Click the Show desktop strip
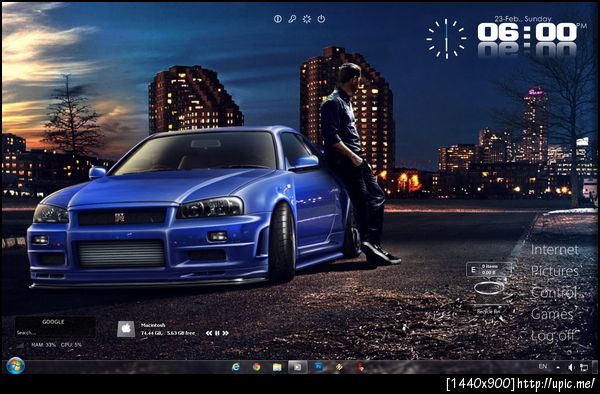 point(596,366)
